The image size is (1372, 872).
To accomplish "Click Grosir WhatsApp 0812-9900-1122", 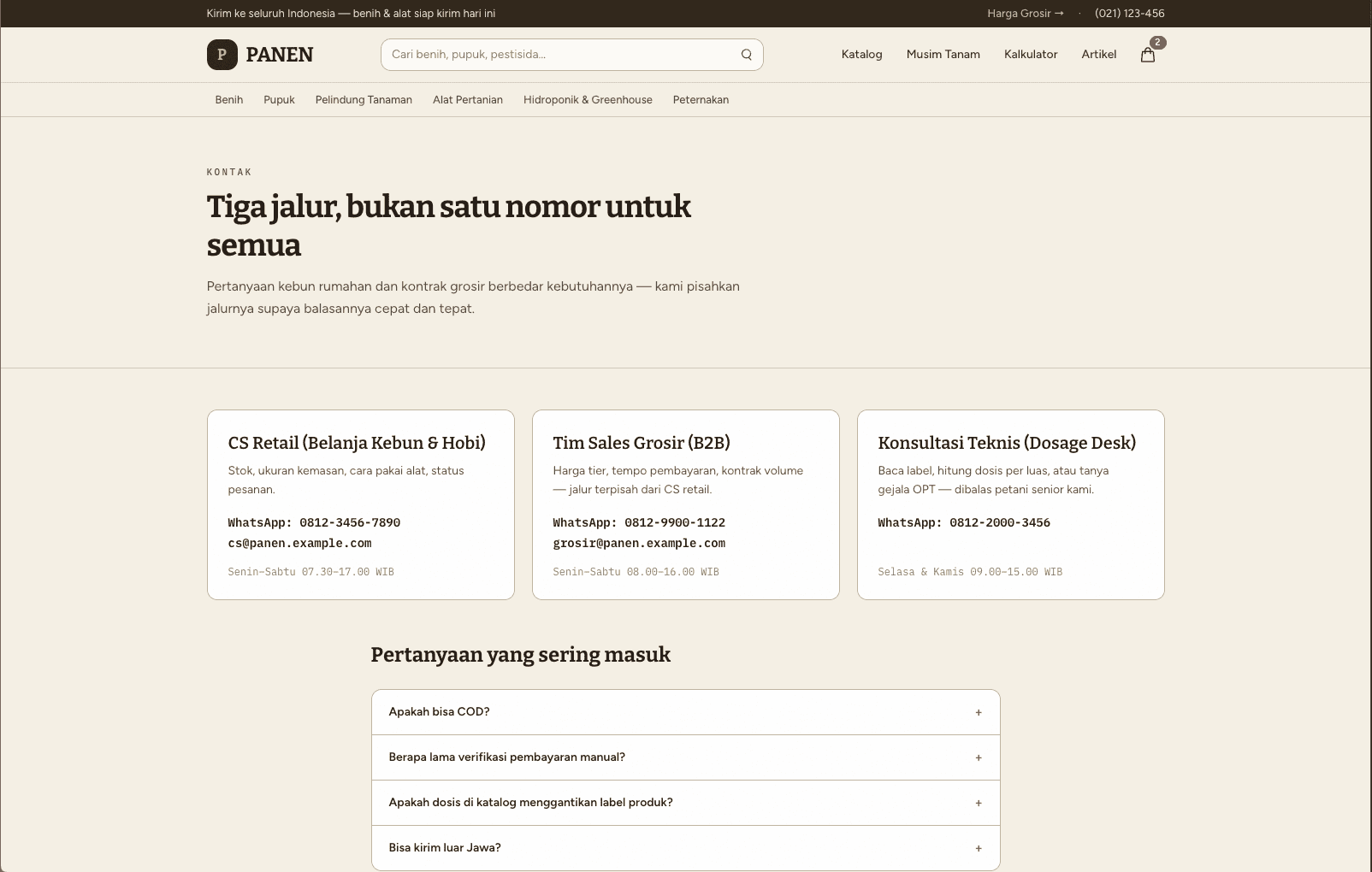I will pos(639,522).
